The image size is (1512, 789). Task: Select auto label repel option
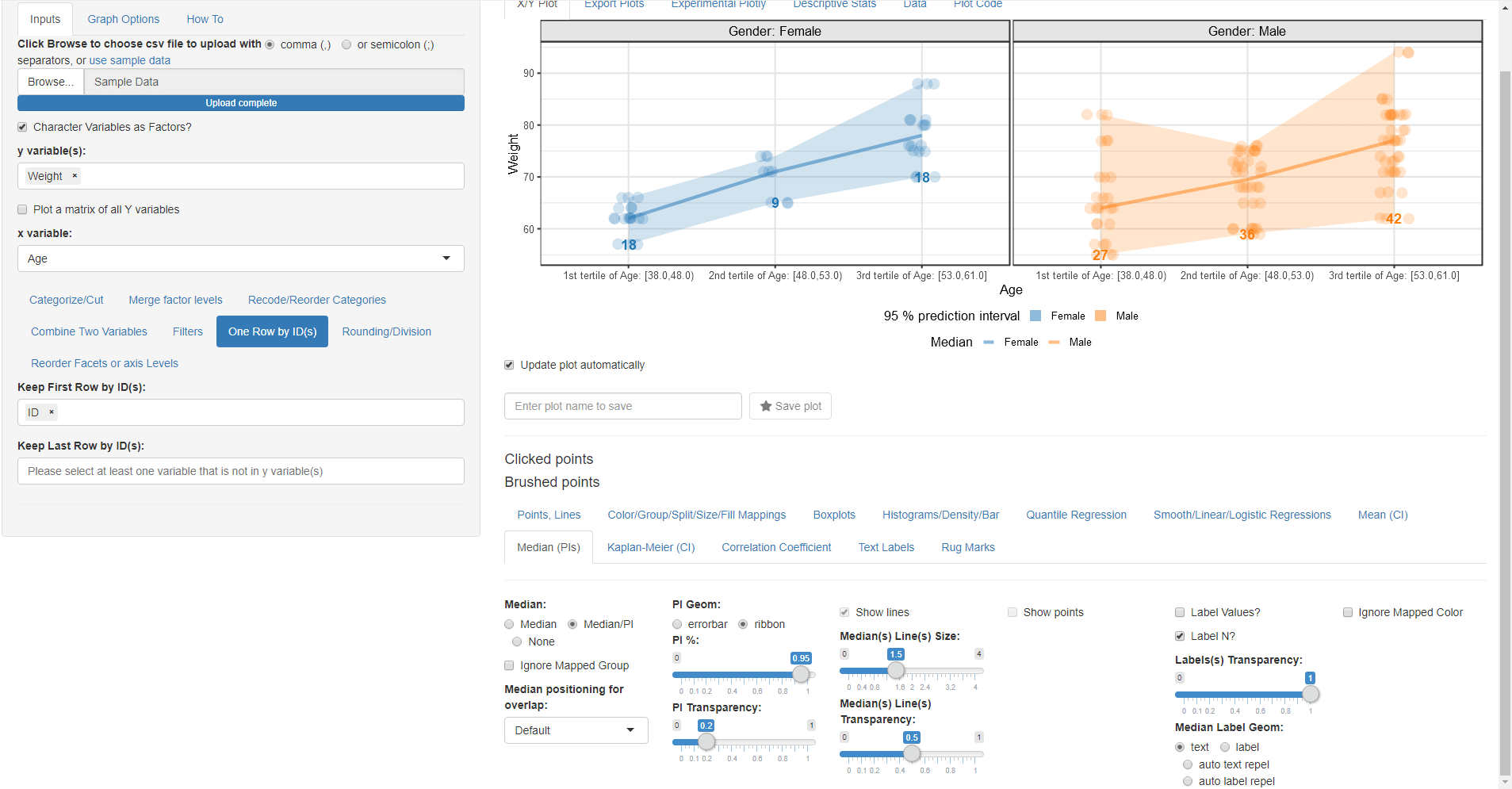tap(1188, 781)
